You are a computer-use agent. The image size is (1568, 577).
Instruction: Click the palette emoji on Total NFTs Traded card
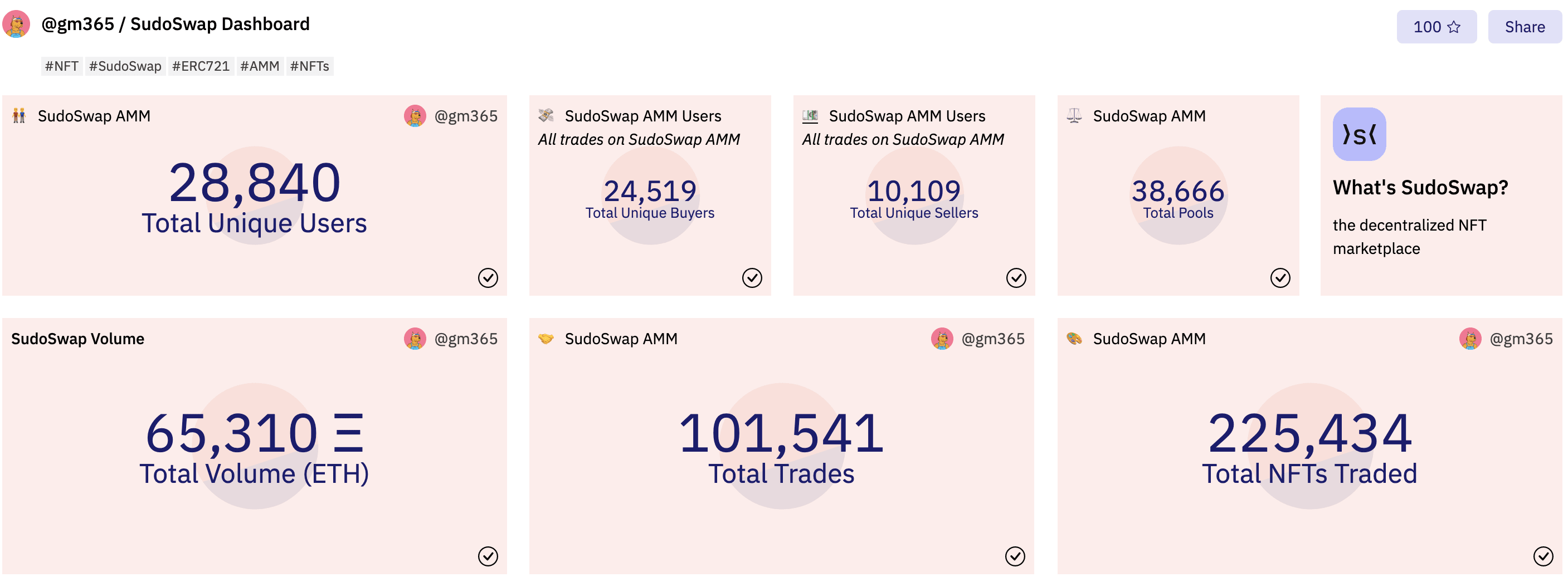1074,339
